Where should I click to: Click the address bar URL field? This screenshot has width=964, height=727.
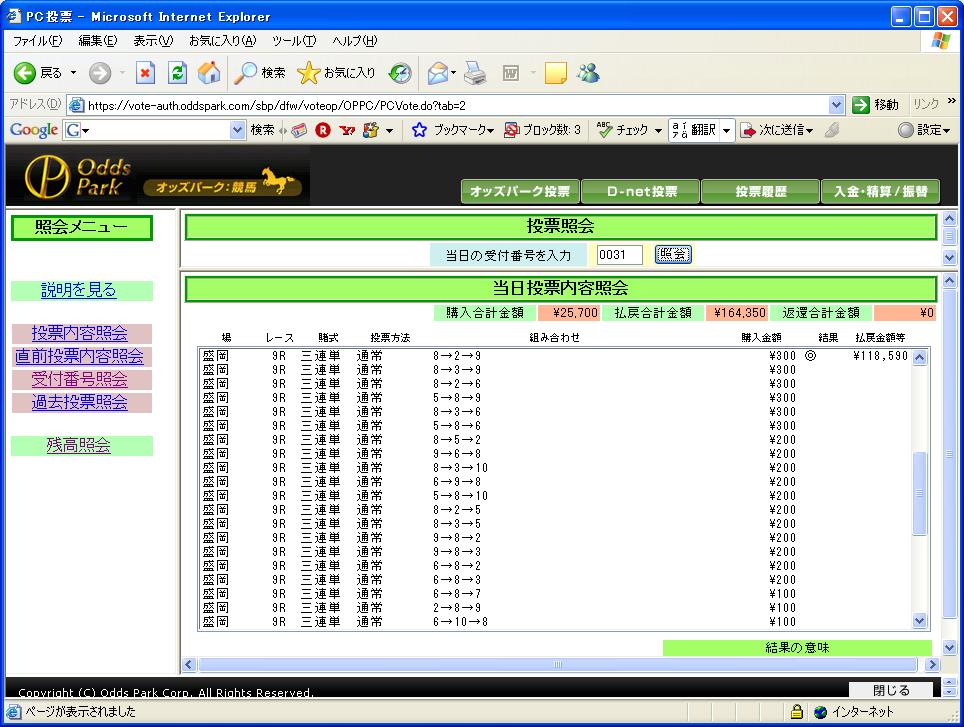pyautogui.click(x=456, y=105)
